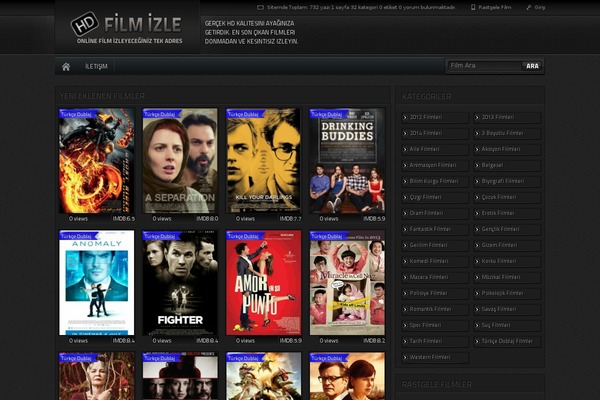Select the Gençlik Filmleri category
Screen dimensions: 600x400
point(507,229)
